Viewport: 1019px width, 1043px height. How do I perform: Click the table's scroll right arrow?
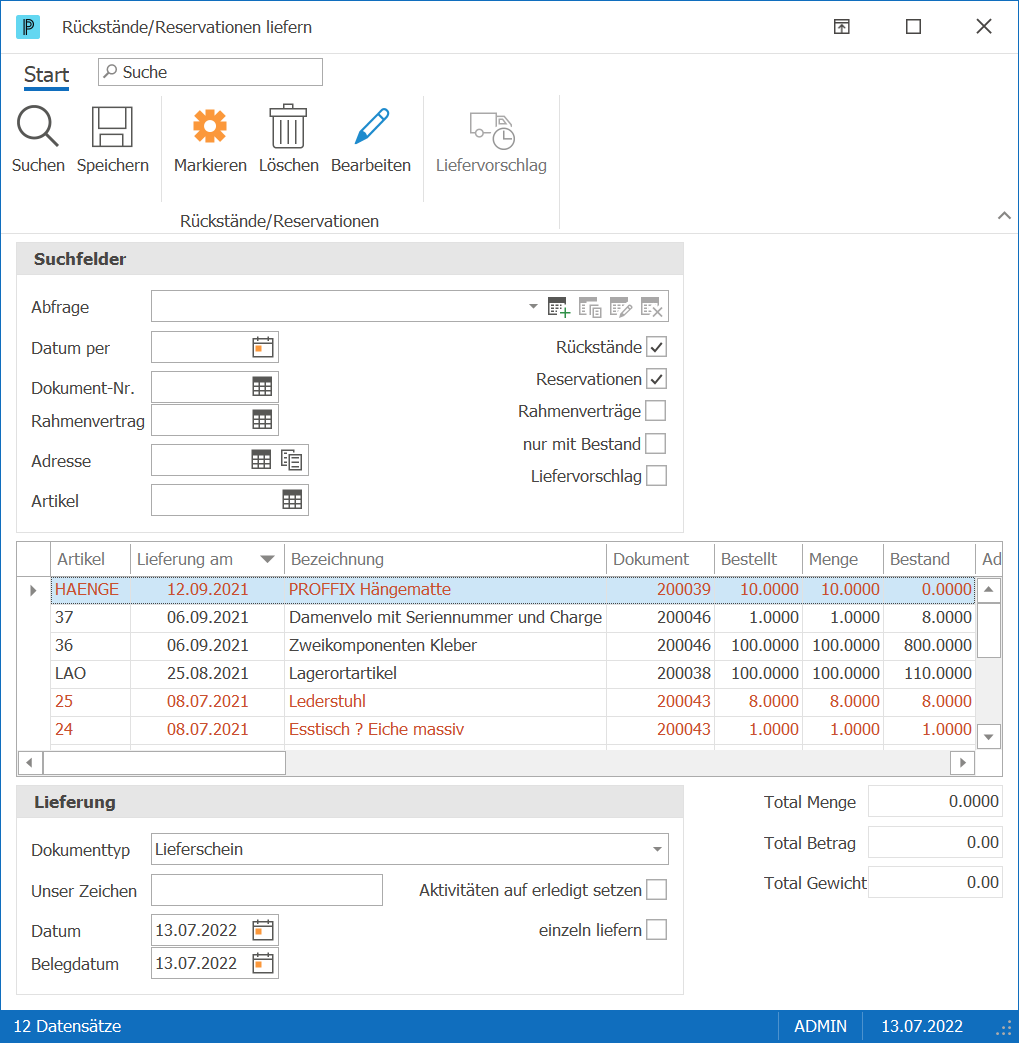tap(962, 763)
